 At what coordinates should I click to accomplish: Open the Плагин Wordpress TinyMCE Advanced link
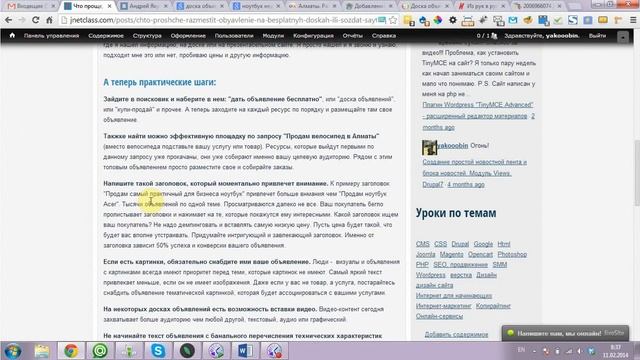pyautogui.click(x=478, y=111)
